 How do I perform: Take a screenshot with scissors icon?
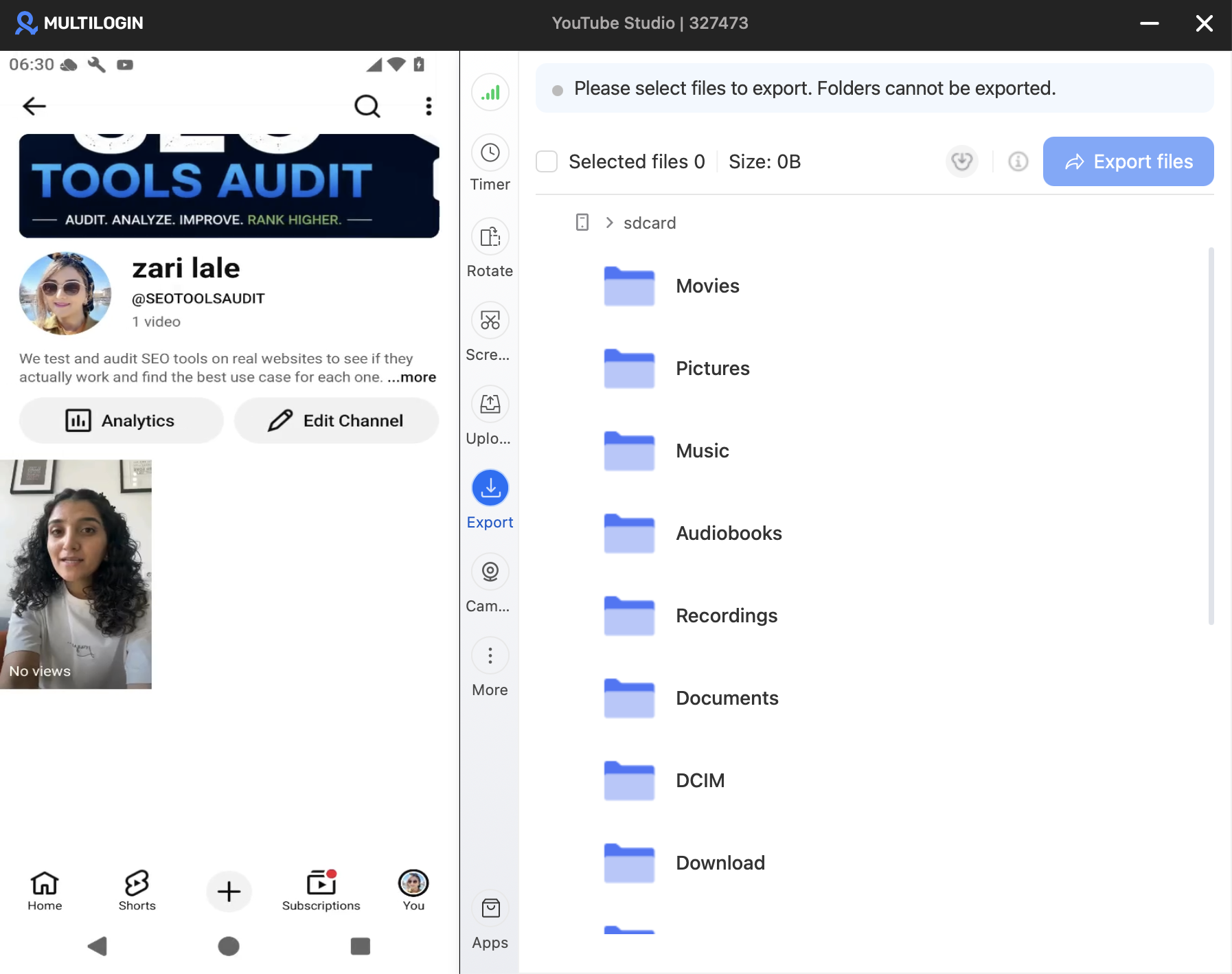click(490, 332)
